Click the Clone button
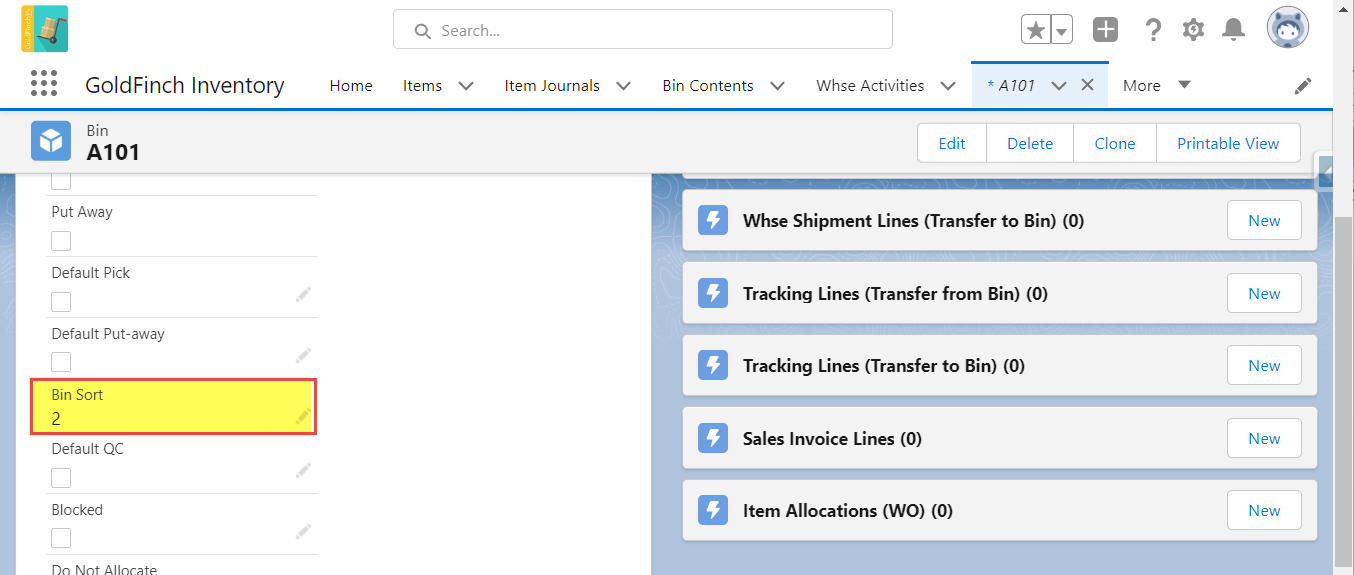Viewport: 1354px width, 575px height. pyautogui.click(x=1114, y=143)
